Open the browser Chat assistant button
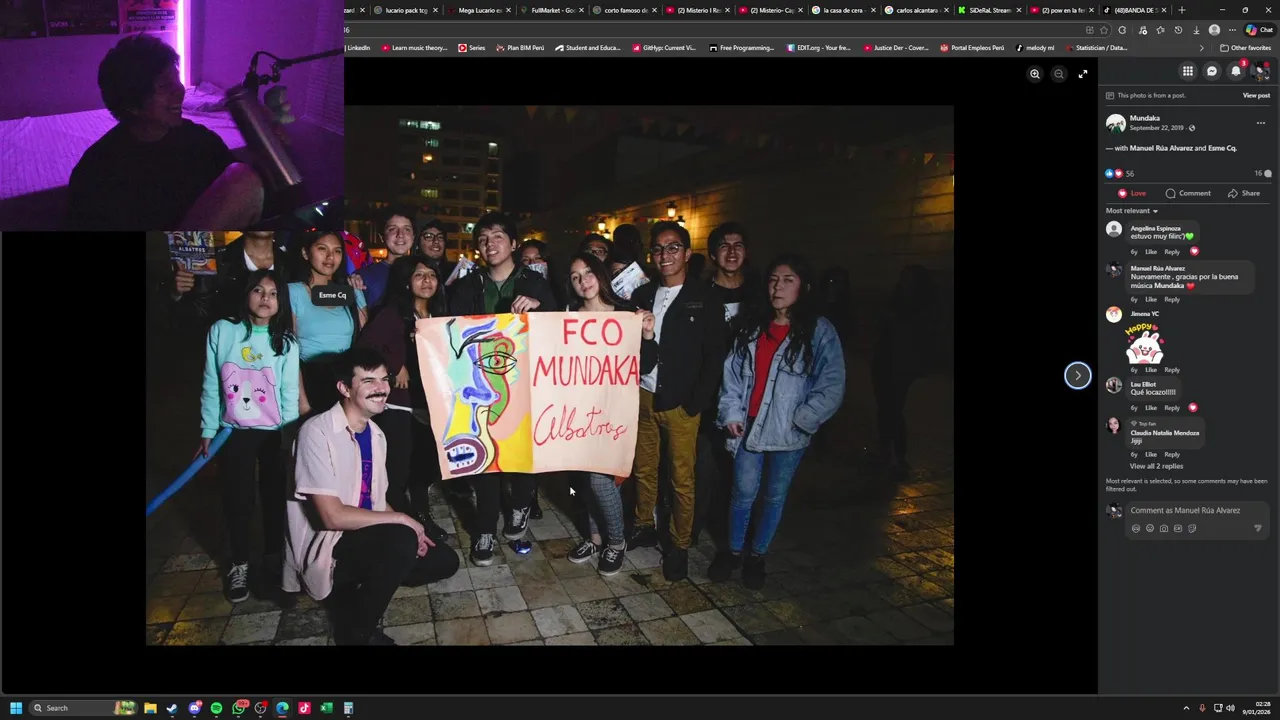This screenshot has width=1280, height=720. (x=1259, y=30)
